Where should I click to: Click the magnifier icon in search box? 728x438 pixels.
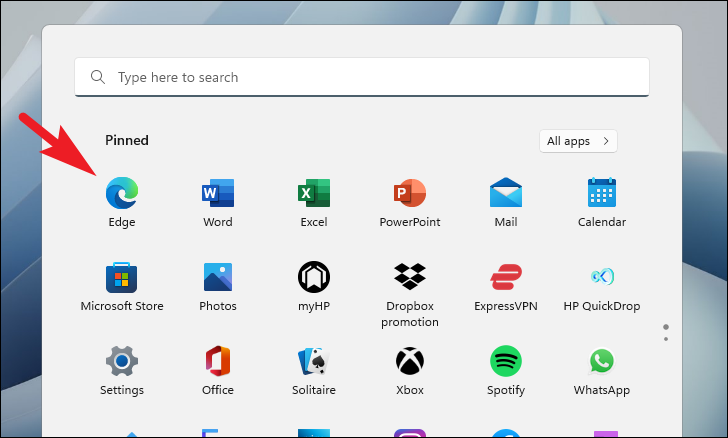click(x=98, y=77)
